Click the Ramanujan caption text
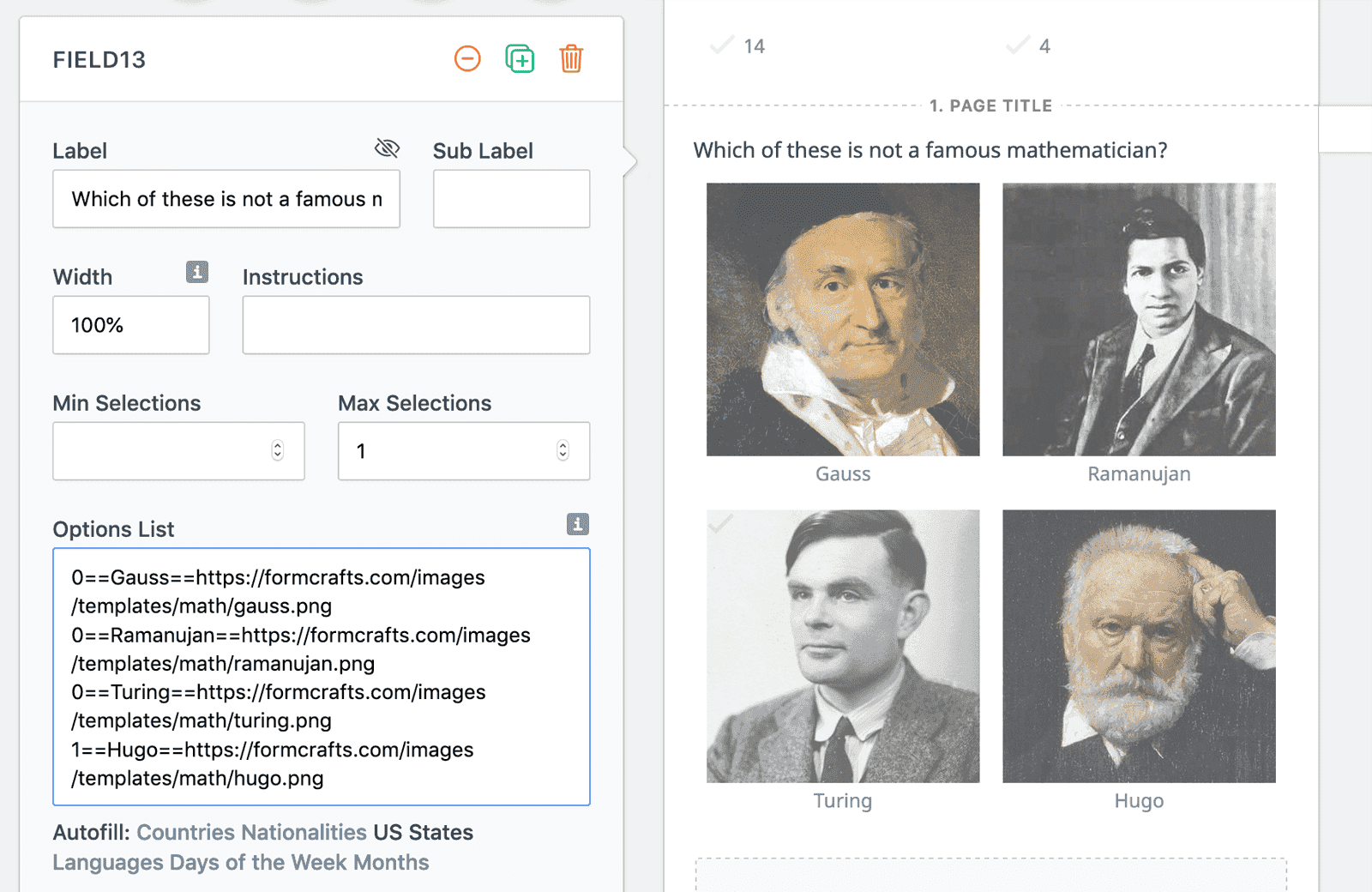This screenshot has height=892, width=1372. coord(1139,473)
